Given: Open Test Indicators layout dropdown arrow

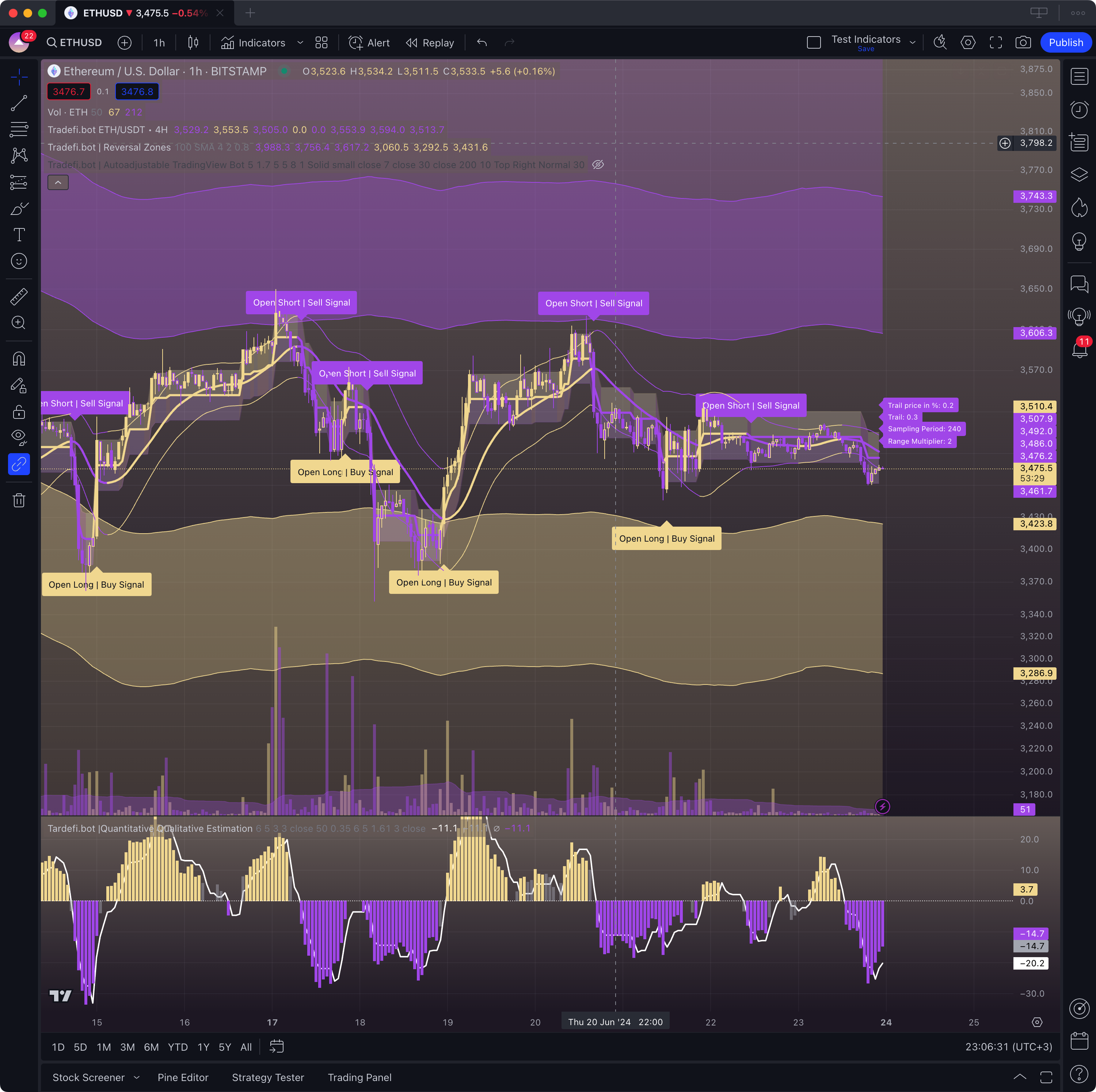Looking at the screenshot, I should (912, 42).
